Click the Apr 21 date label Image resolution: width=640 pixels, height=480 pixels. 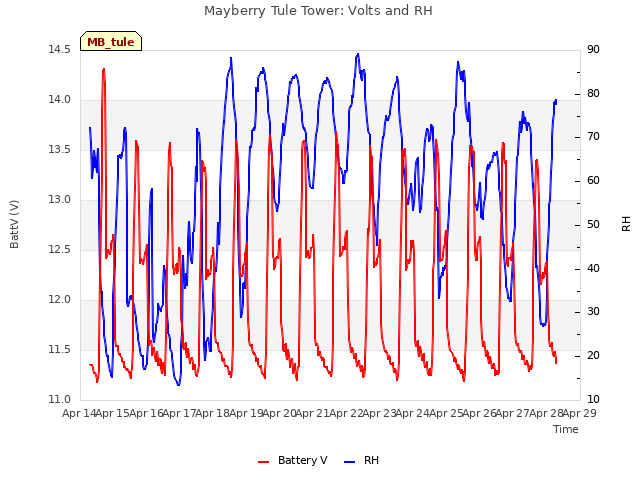coord(313,413)
